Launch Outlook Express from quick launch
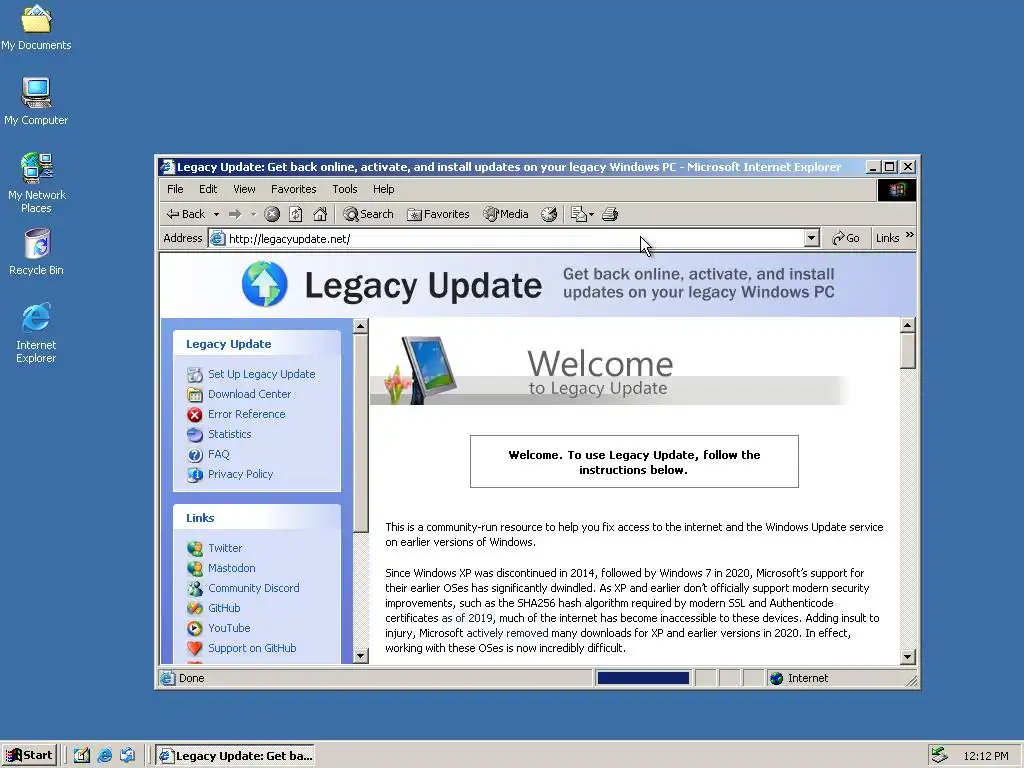Viewport: 1024px width, 768px height. pyautogui.click(x=127, y=756)
